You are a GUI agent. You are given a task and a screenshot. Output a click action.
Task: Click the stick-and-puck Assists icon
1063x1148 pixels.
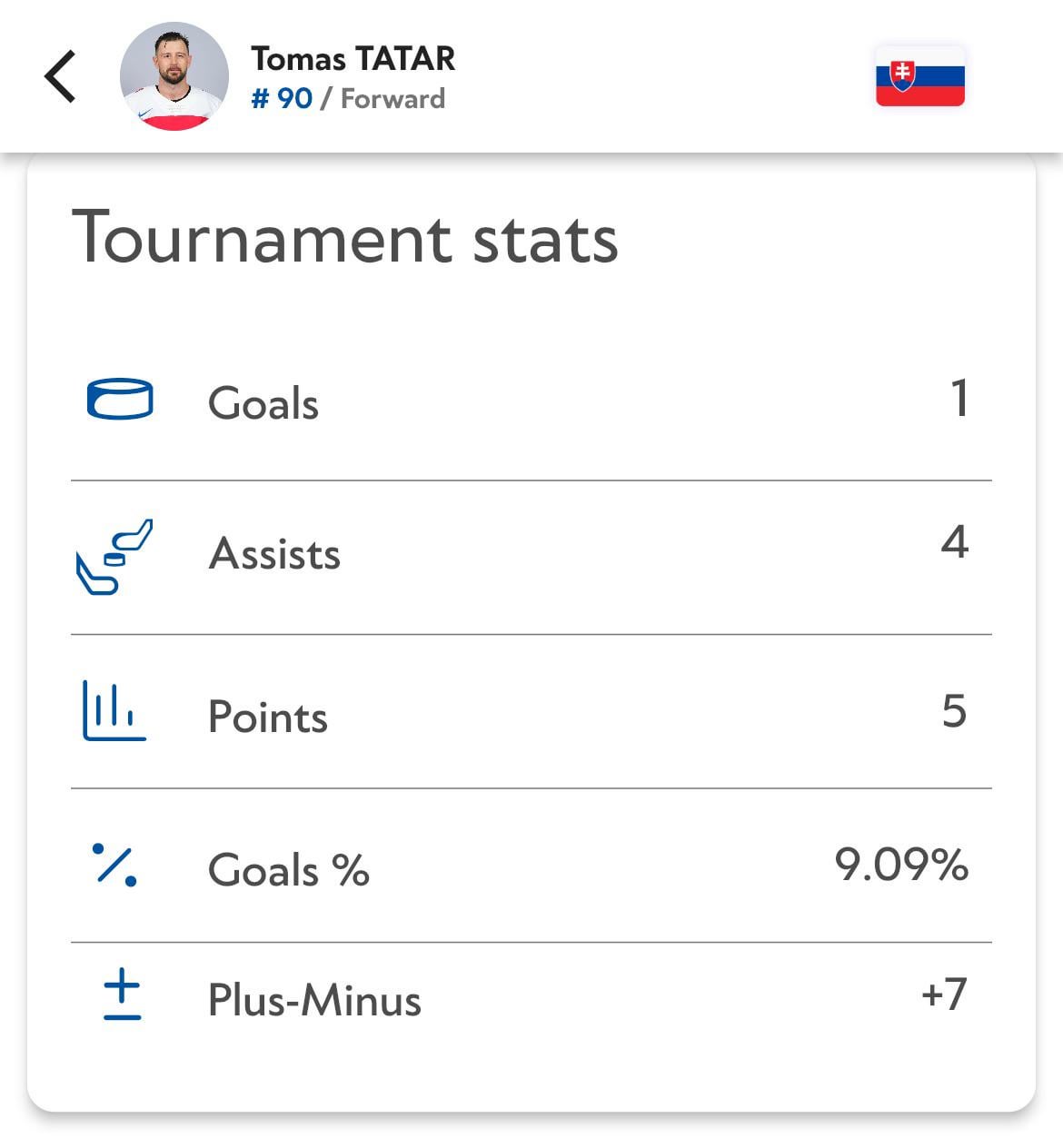coord(114,556)
